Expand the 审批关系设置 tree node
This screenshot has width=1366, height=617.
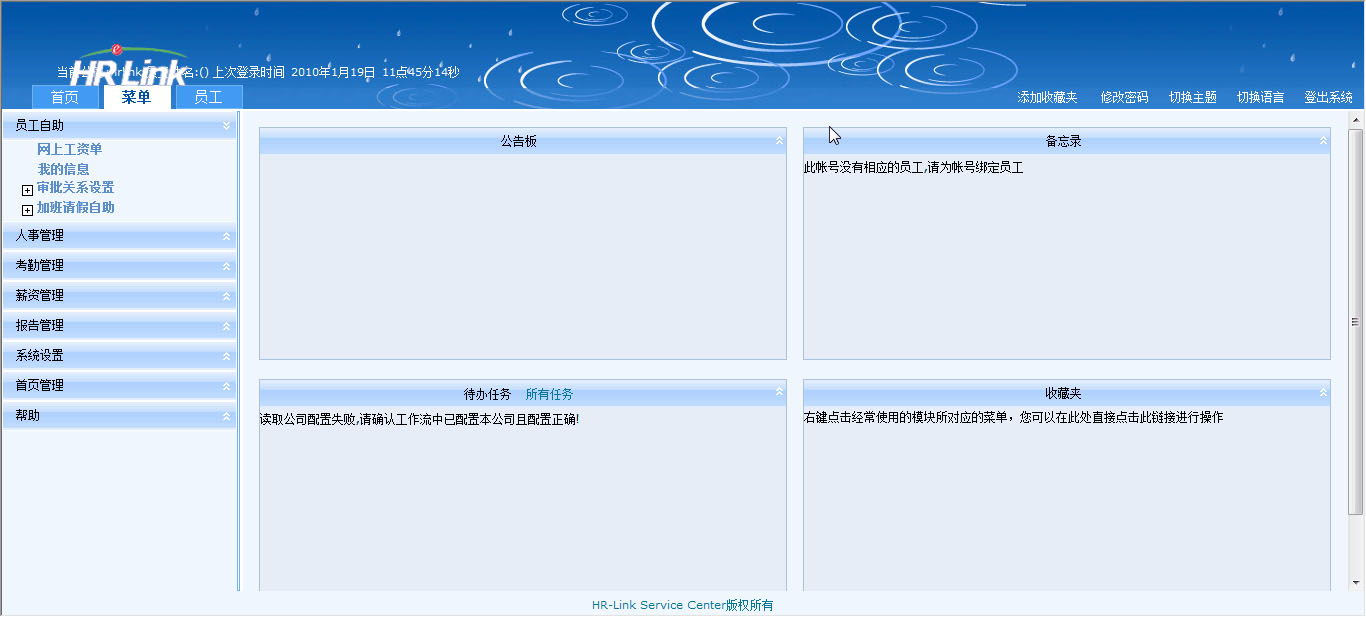point(27,190)
